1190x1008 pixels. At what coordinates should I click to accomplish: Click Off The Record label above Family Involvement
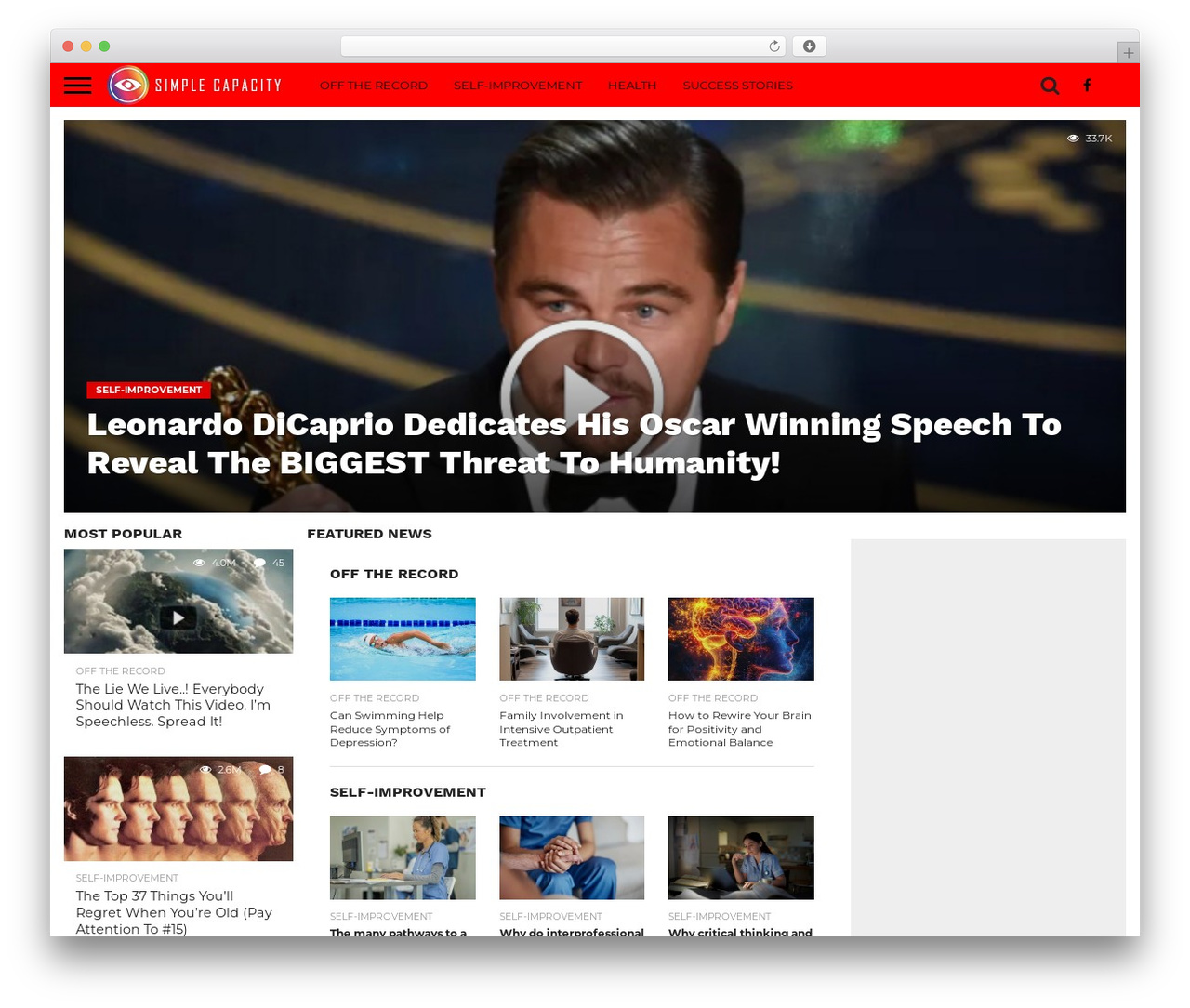point(544,698)
